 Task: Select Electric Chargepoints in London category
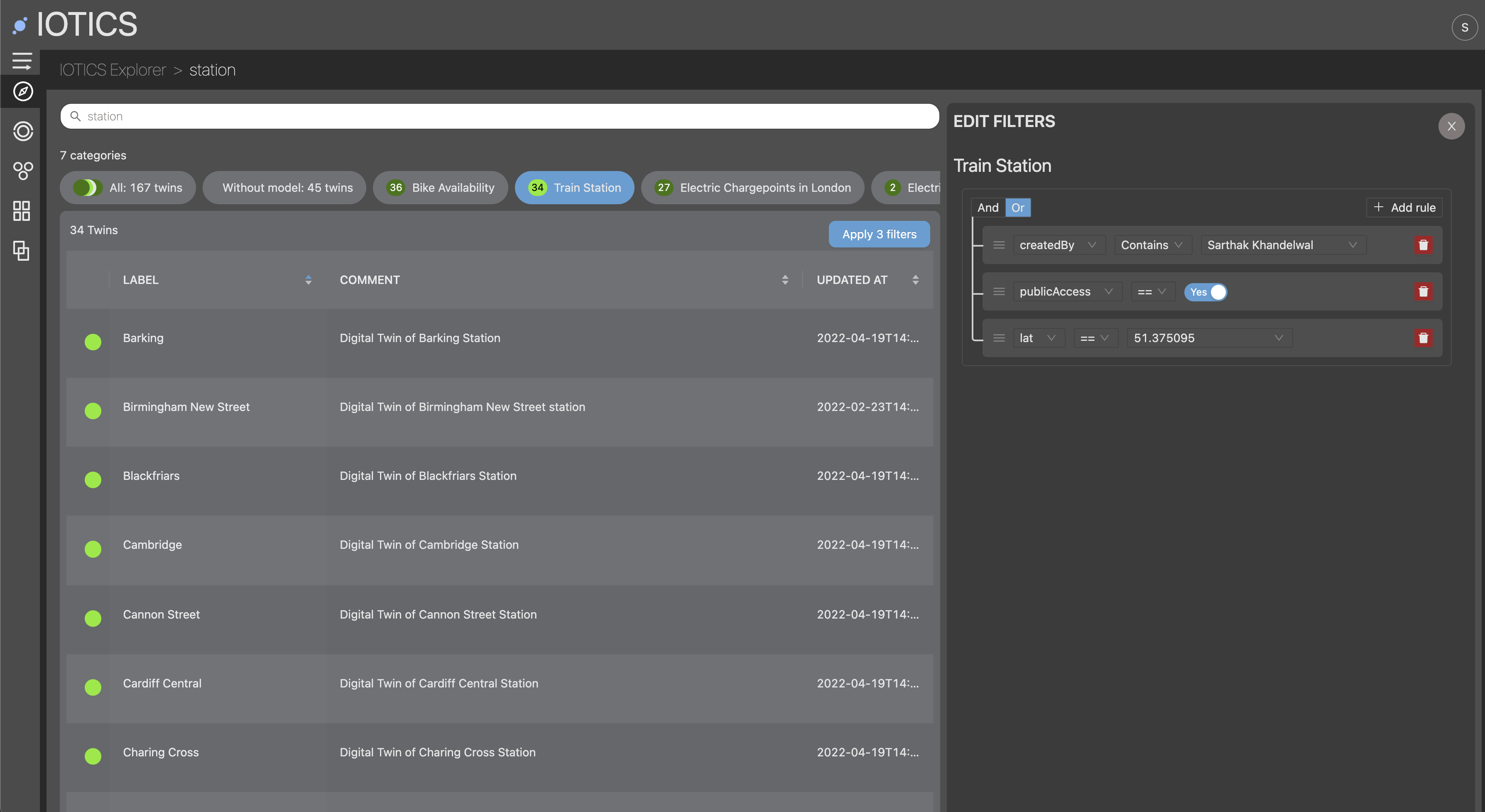pos(752,187)
